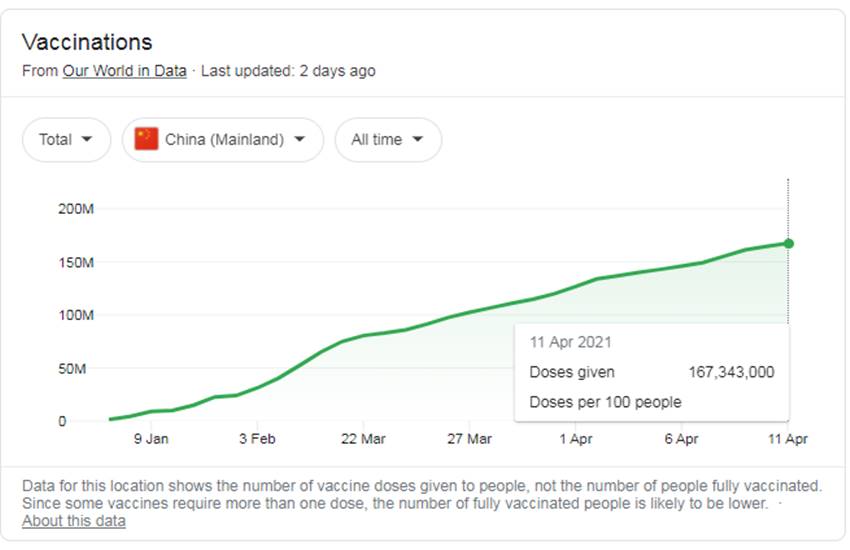The image size is (850, 550).
Task: Click the green data point on the chart
Action: tap(788, 243)
